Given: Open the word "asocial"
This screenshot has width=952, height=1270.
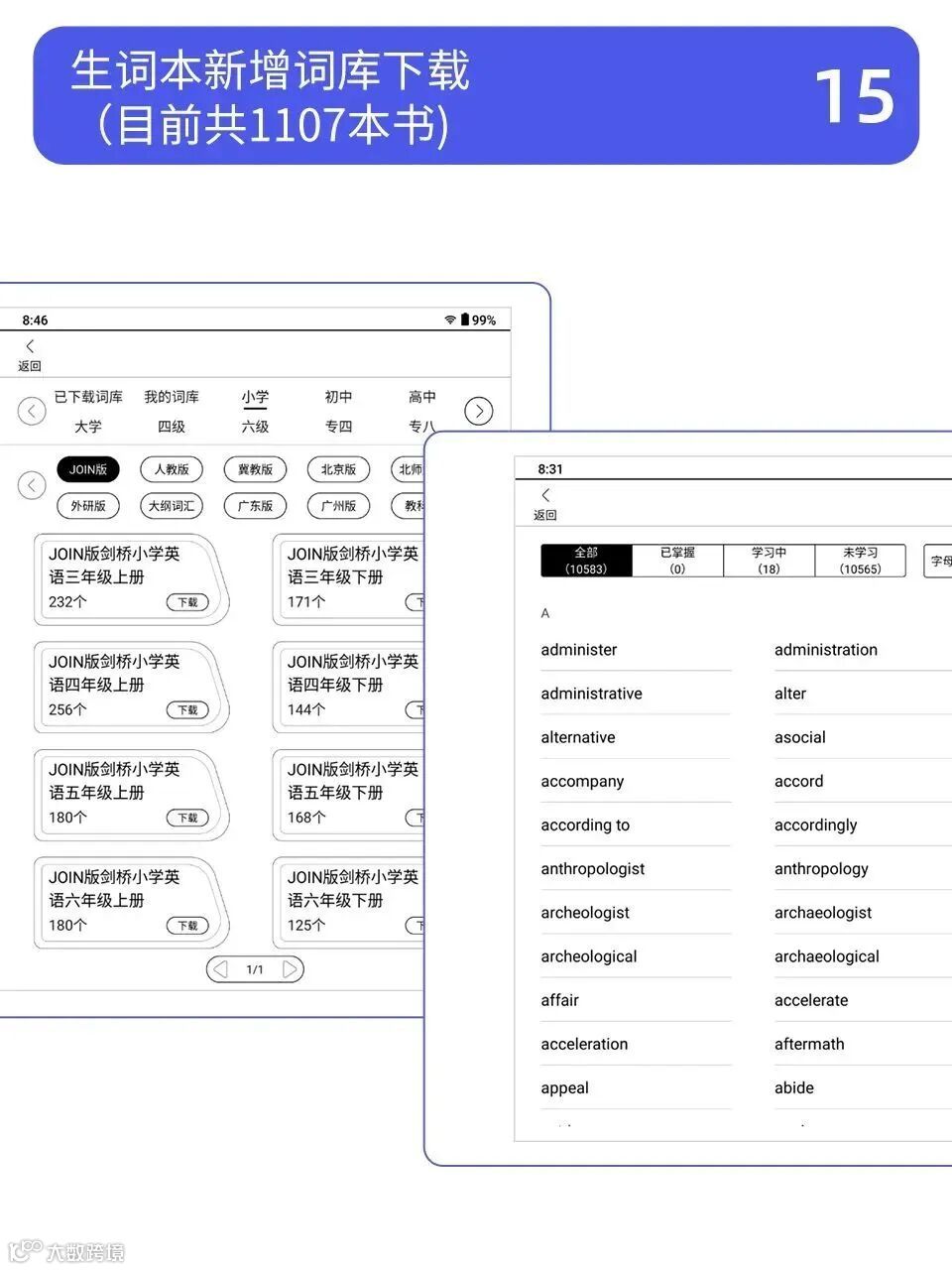Looking at the screenshot, I should 800,737.
